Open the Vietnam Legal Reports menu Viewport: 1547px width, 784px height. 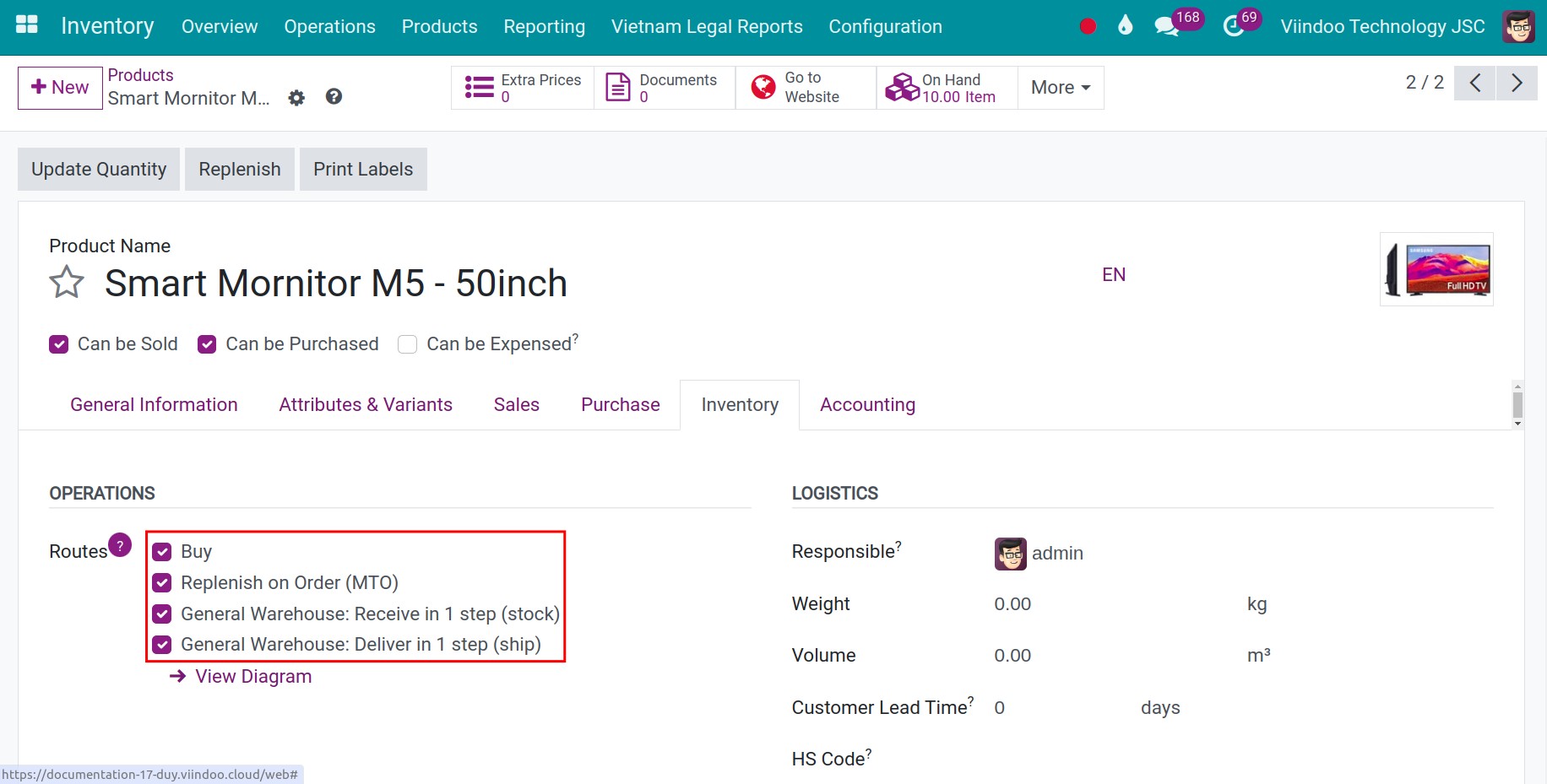click(707, 26)
